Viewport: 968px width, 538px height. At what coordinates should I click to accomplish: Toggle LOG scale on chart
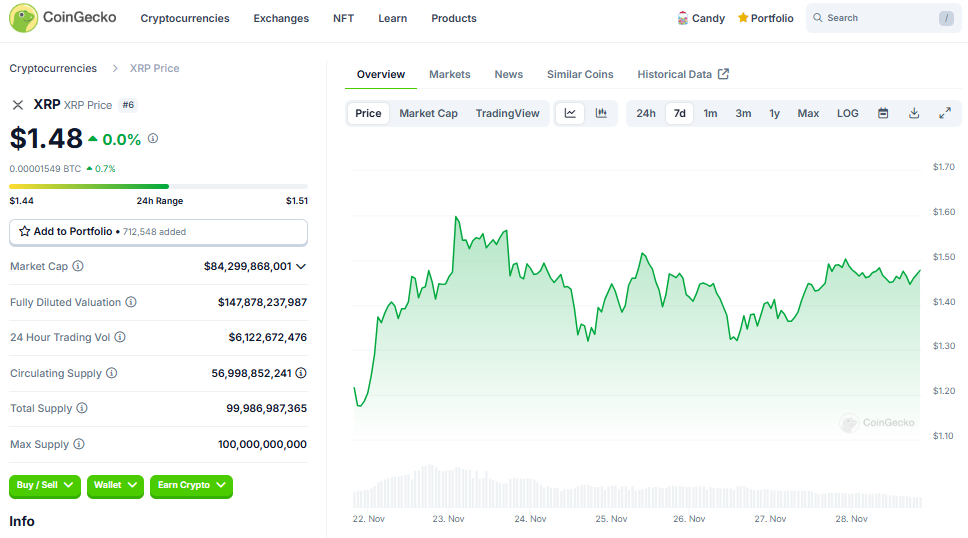pos(848,113)
